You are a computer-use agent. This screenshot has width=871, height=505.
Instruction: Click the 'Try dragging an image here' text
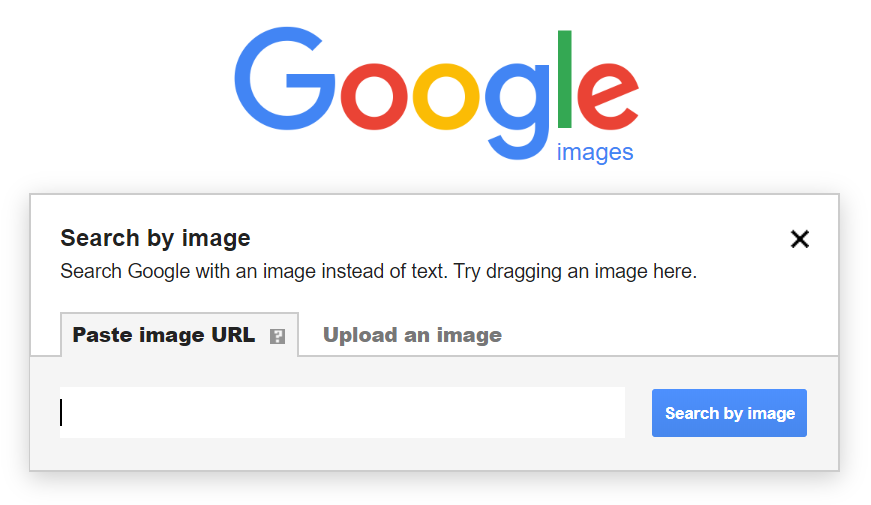[x=575, y=271]
